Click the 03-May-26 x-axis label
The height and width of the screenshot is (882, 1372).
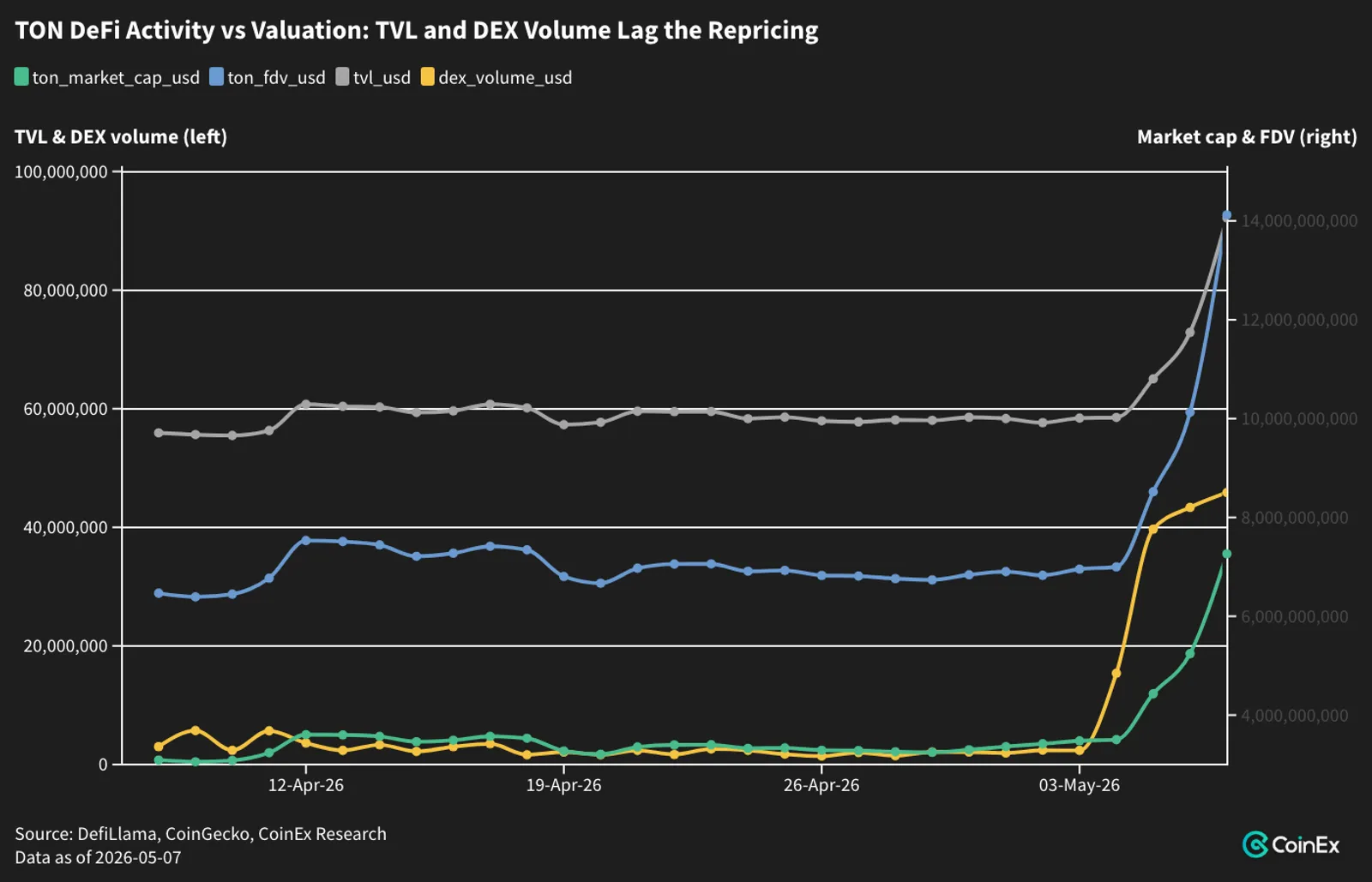[x=1080, y=785]
